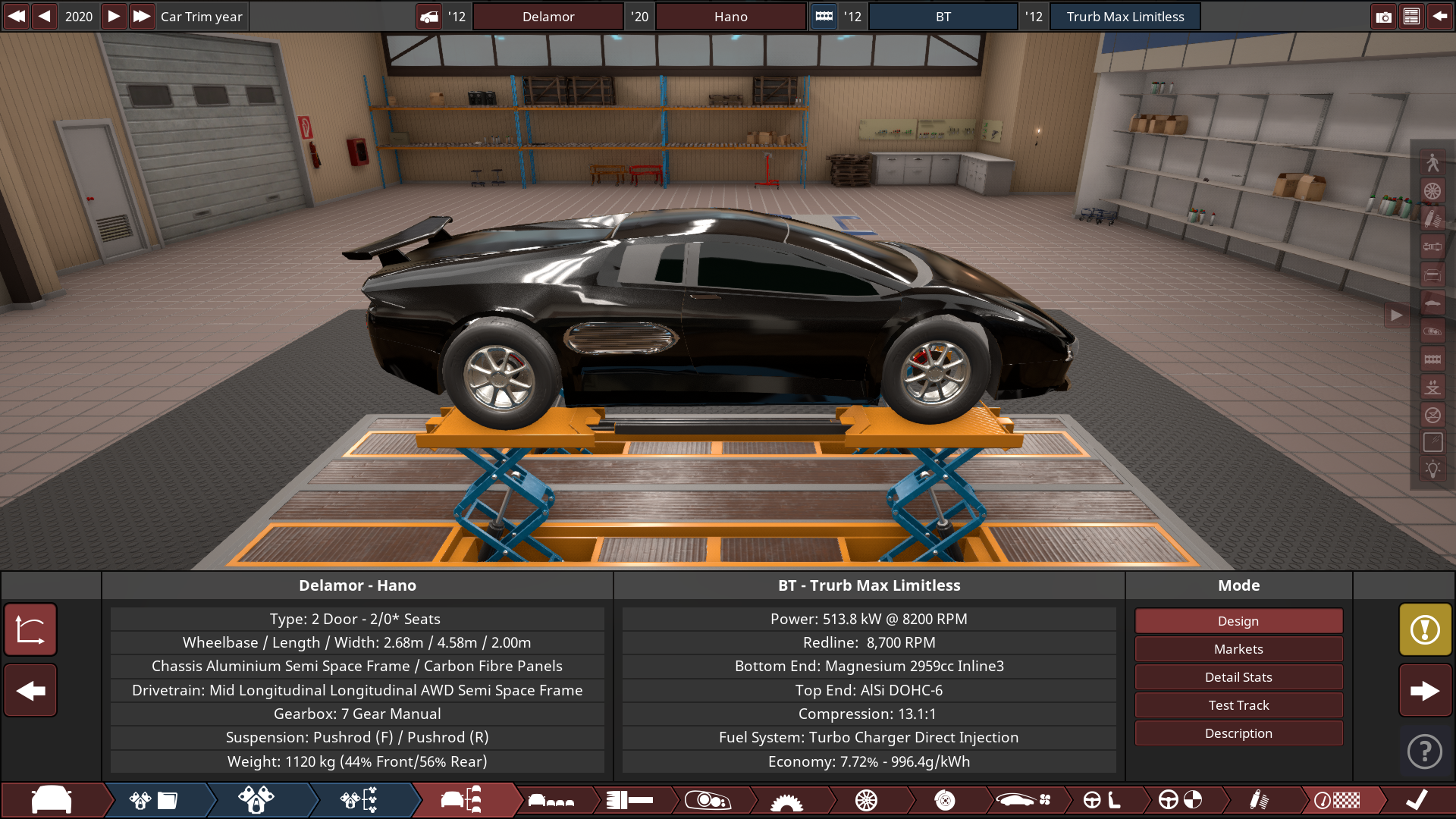The height and width of the screenshot is (819, 1456).
Task: Open the driving aids and safety tab
Action: tap(1181, 800)
